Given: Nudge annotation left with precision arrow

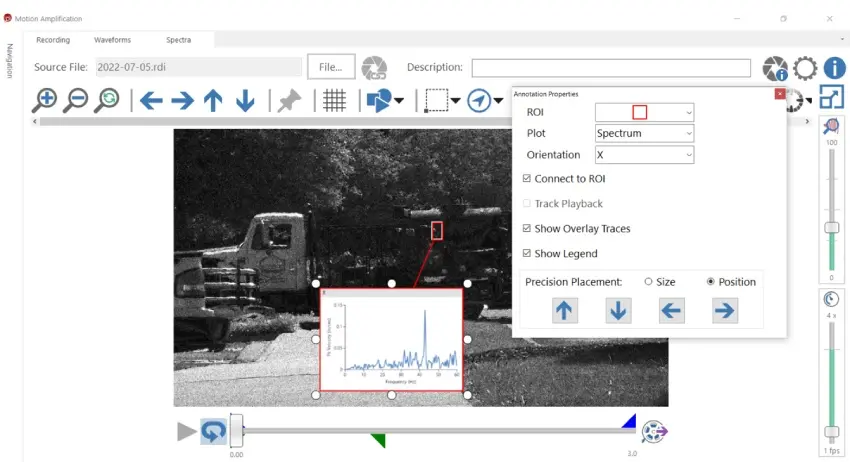Looking at the screenshot, I should [671, 311].
